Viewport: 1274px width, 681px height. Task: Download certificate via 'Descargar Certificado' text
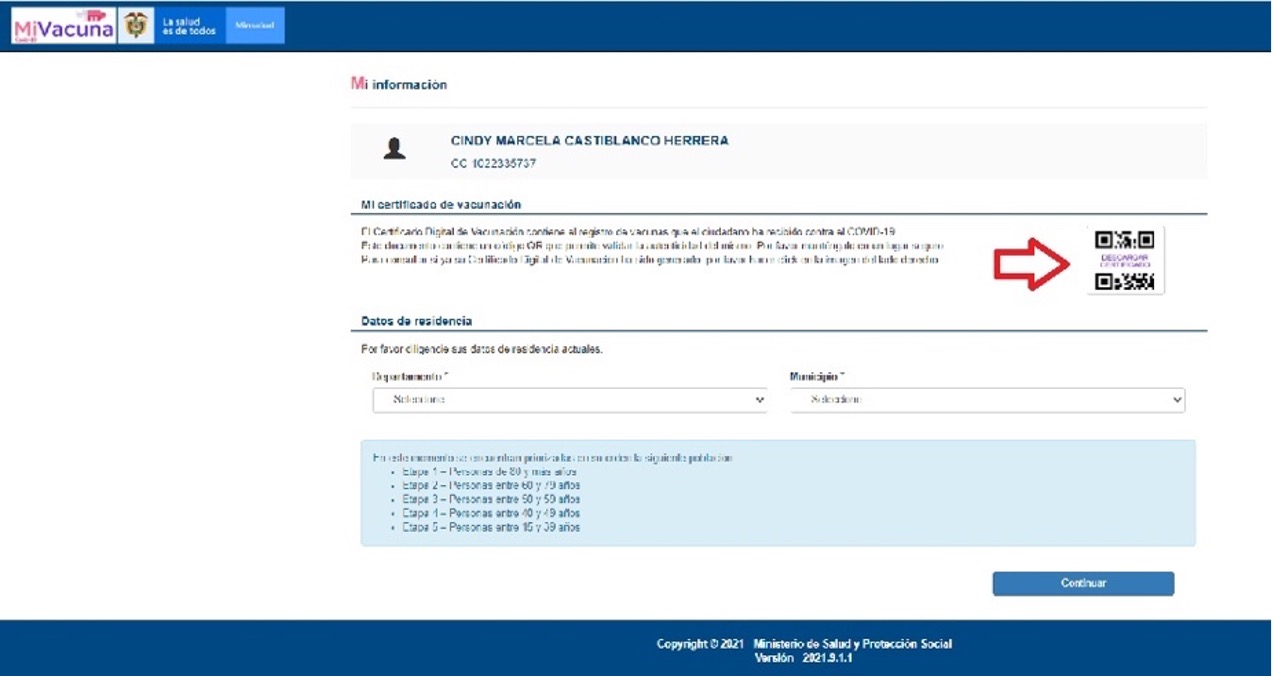click(1125, 260)
